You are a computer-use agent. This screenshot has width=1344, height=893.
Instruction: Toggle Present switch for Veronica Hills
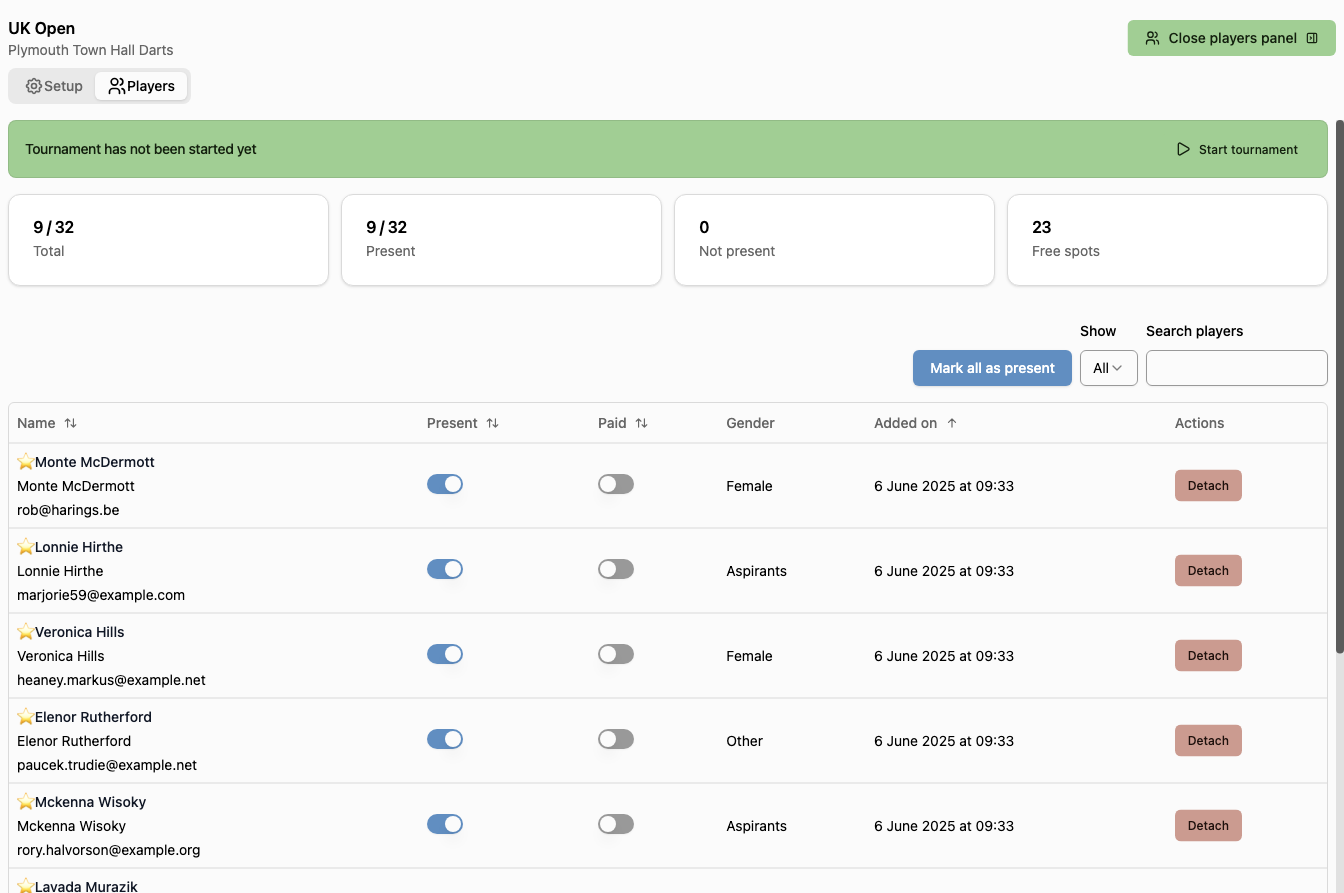[445, 654]
